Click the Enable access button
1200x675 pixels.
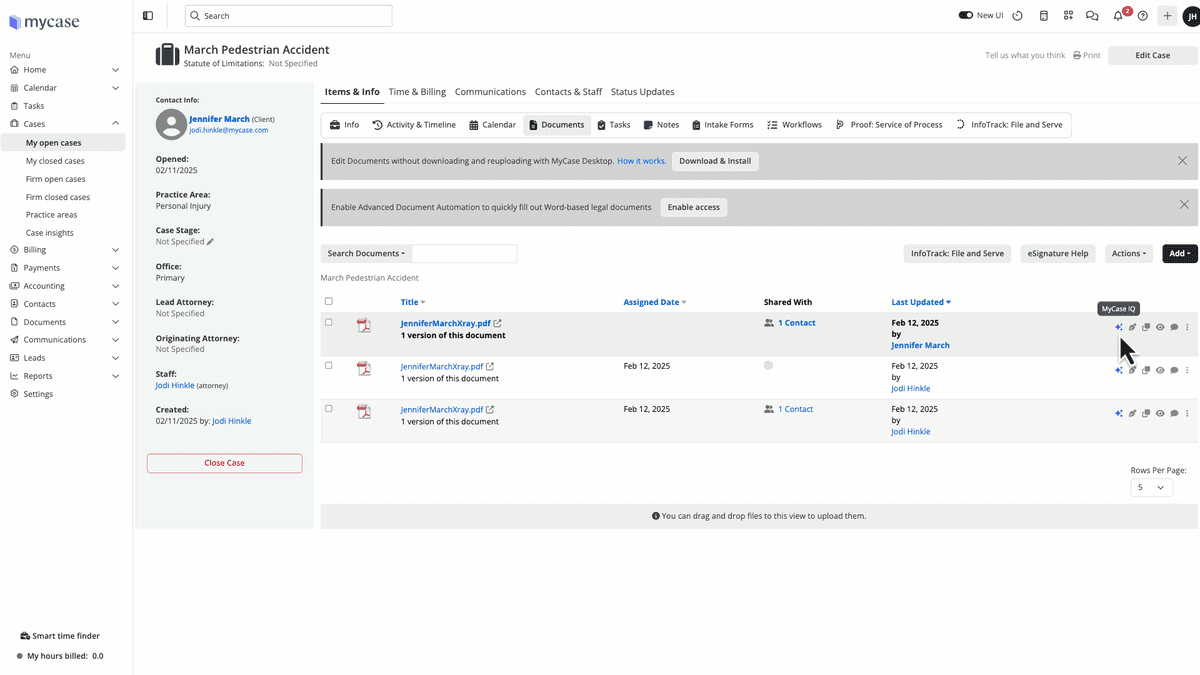[x=693, y=207]
